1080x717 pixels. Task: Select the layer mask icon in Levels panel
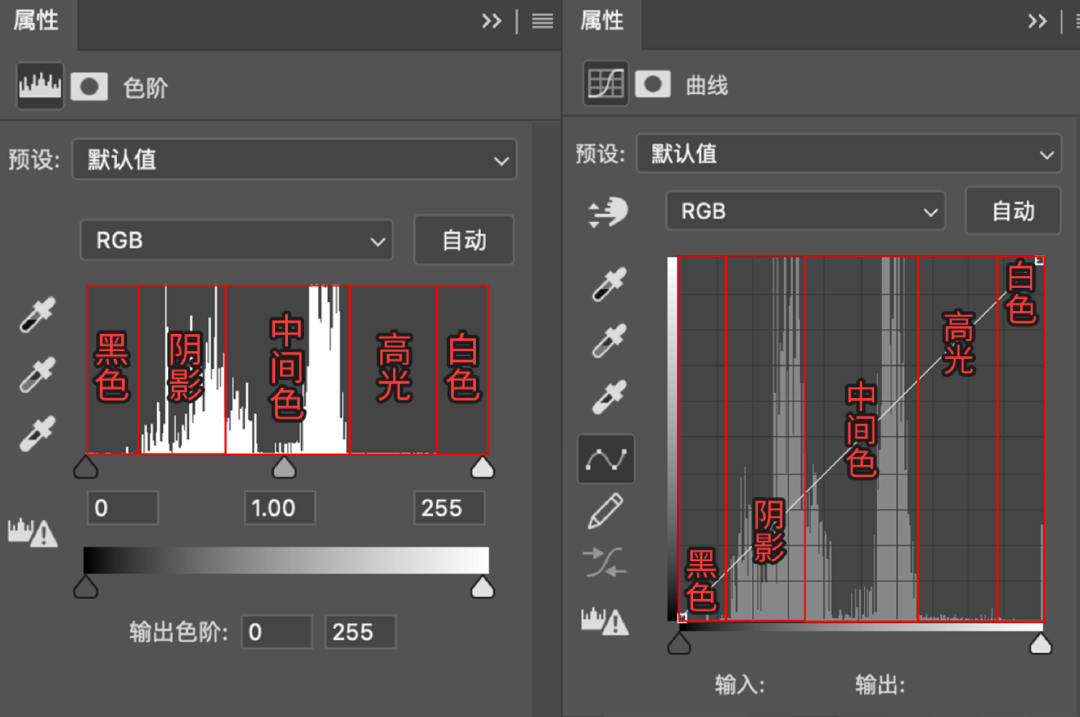[x=89, y=87]
